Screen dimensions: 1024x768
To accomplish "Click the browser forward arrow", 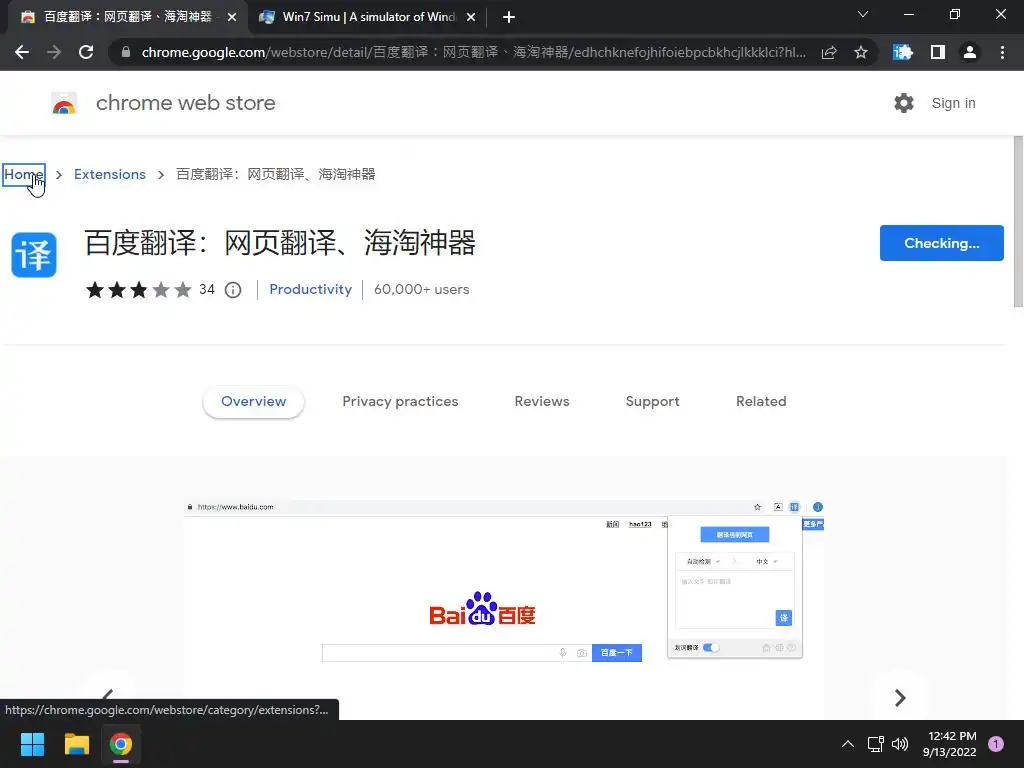I will click(x=54, y=52).
